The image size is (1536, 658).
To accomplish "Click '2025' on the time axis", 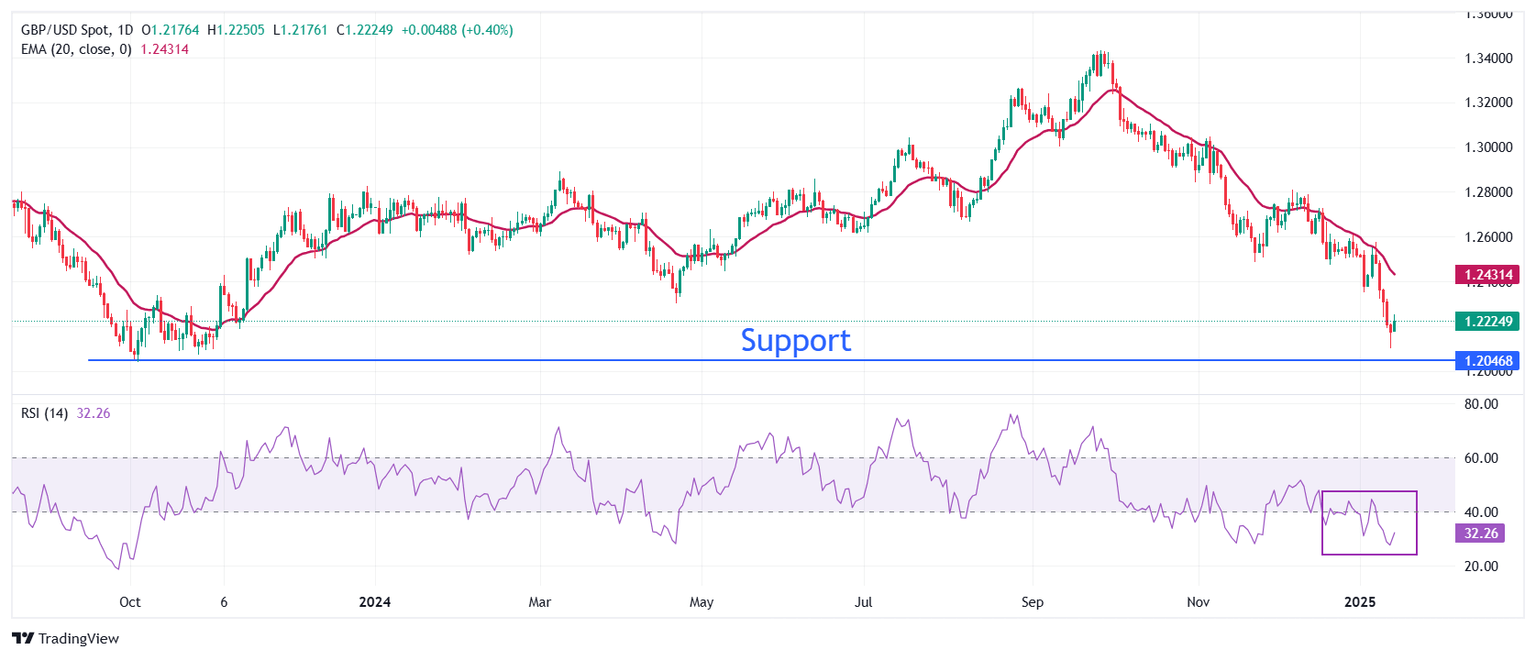I will pyautogui.click(x=1358, y=602).
